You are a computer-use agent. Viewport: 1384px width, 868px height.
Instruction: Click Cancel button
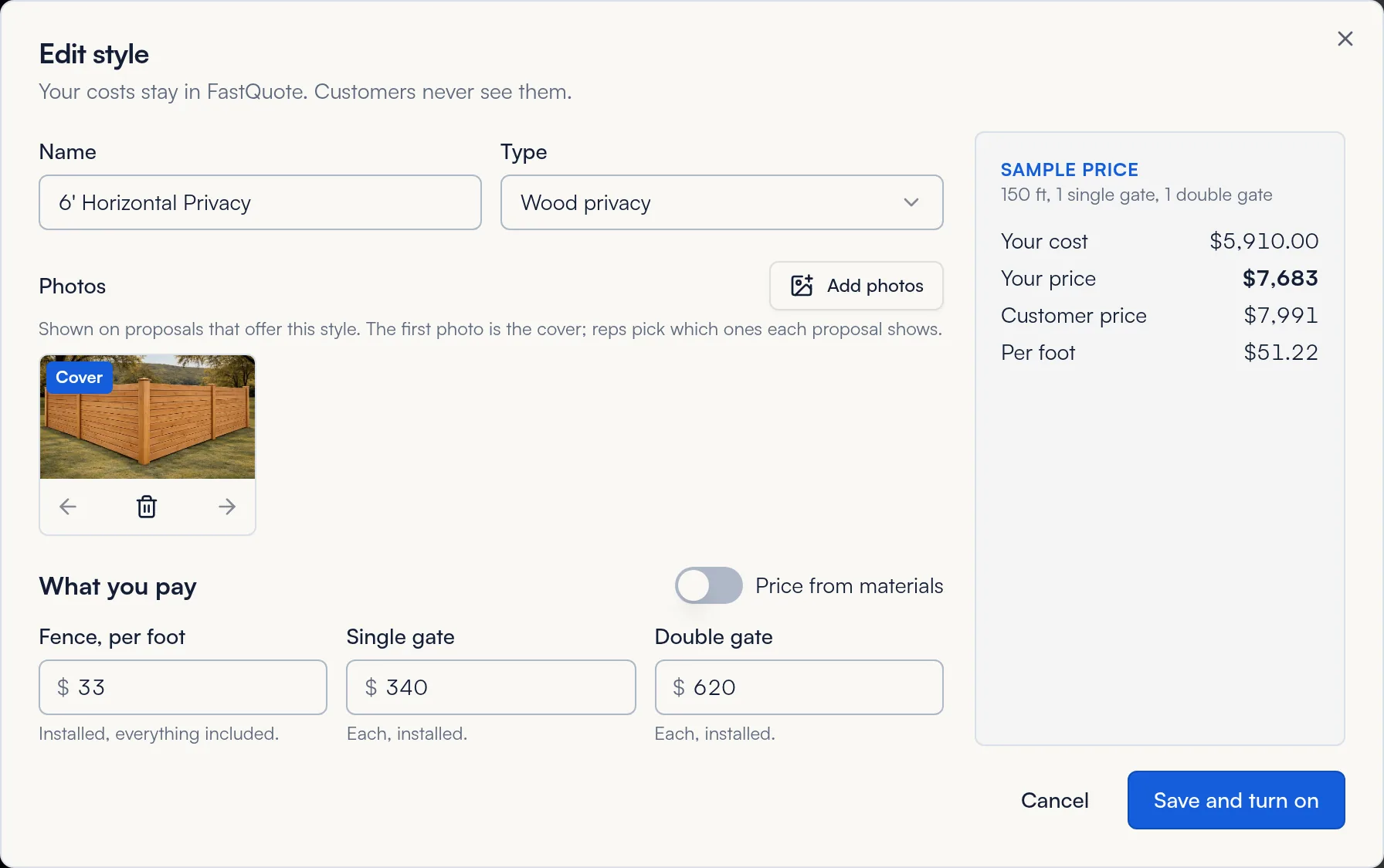click(x=1054, y=800)
